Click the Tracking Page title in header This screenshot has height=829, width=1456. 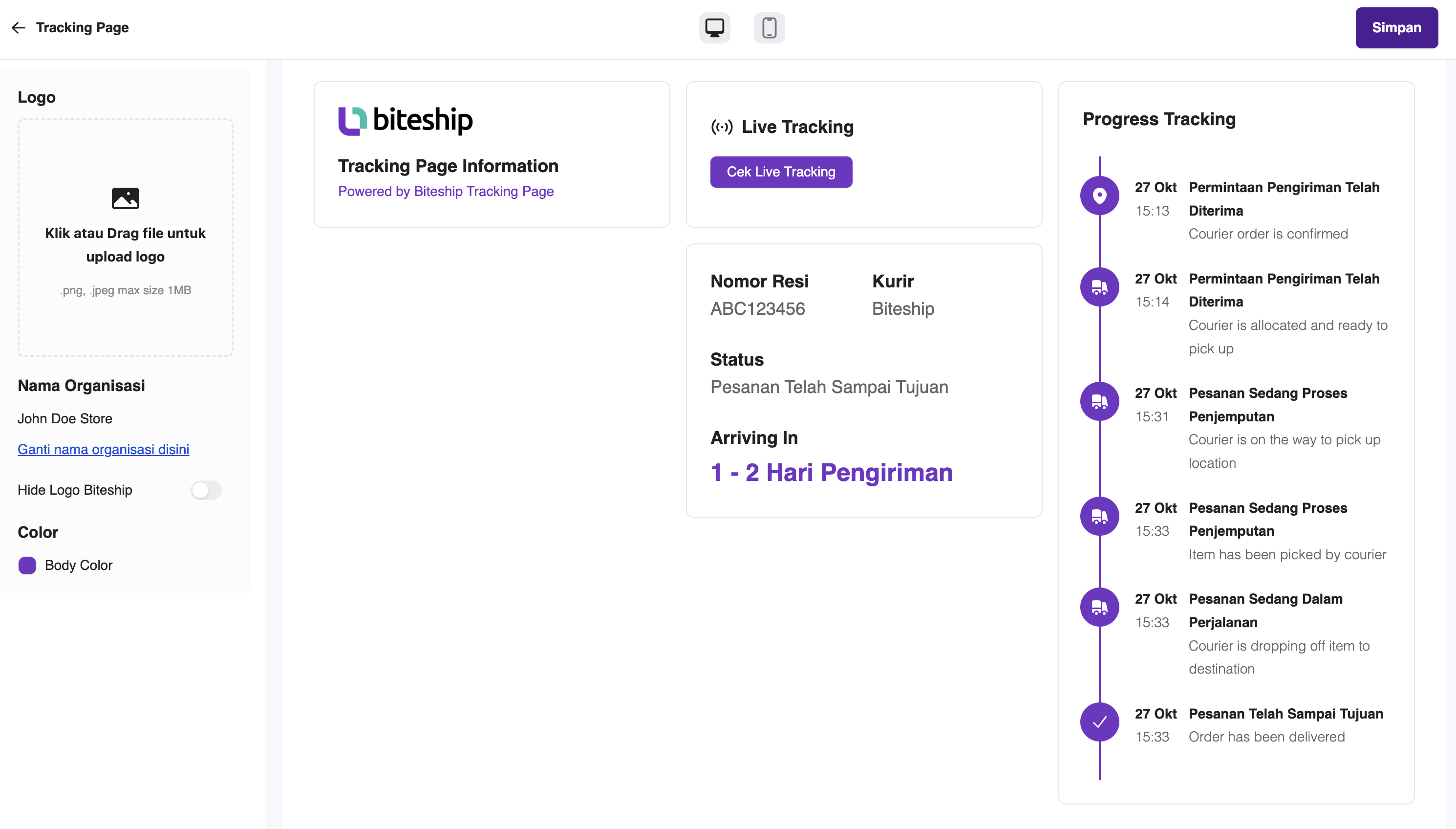click(x=82, y=27)
